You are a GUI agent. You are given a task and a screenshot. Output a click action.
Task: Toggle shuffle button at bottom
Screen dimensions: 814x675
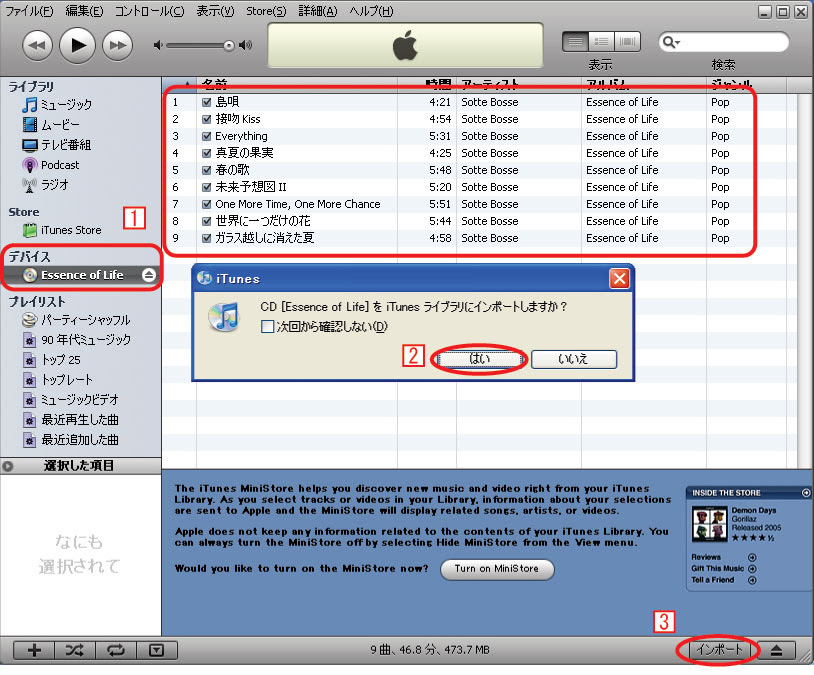click(x=75, y=650)
